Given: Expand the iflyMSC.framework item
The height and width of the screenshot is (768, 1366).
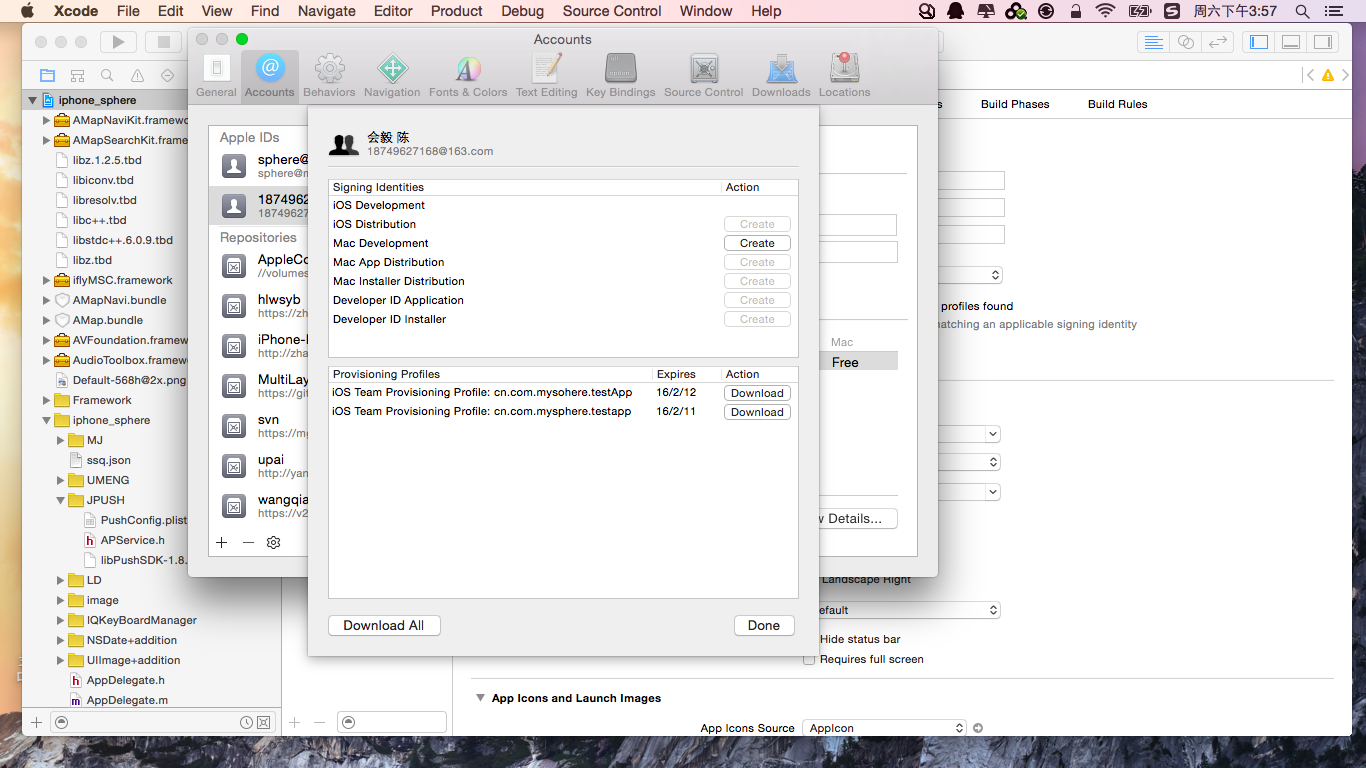Looking at the screenshot, I should click(46, 280).
